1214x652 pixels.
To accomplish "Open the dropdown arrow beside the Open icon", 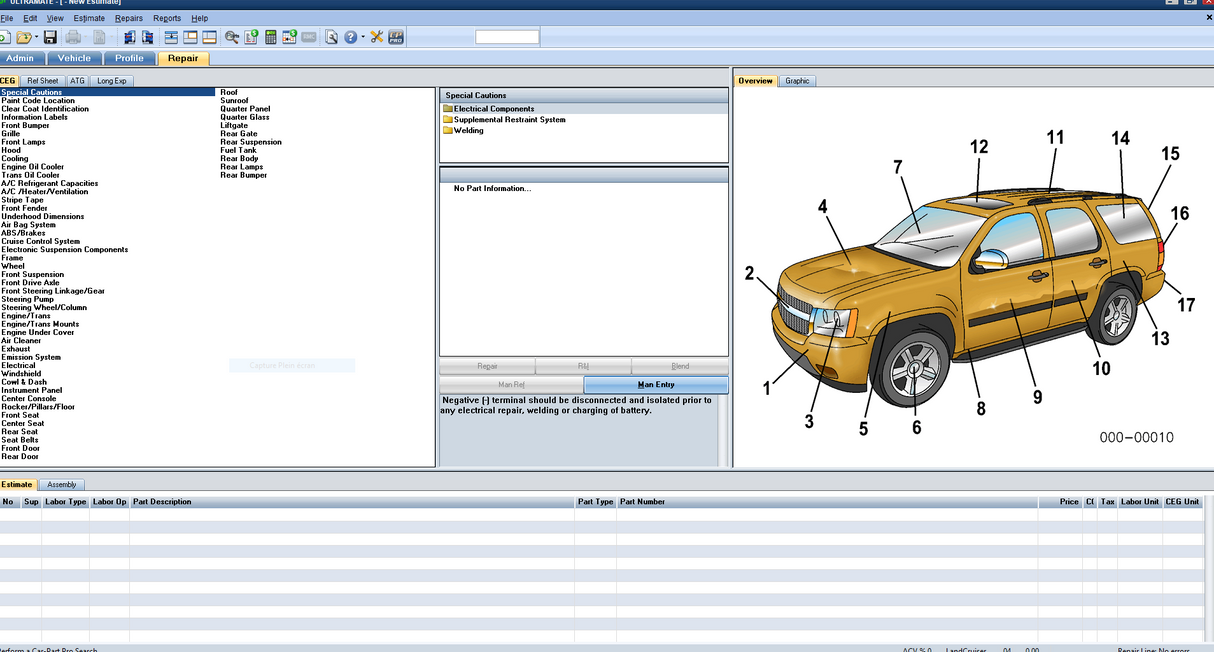I will coord(37,36).
